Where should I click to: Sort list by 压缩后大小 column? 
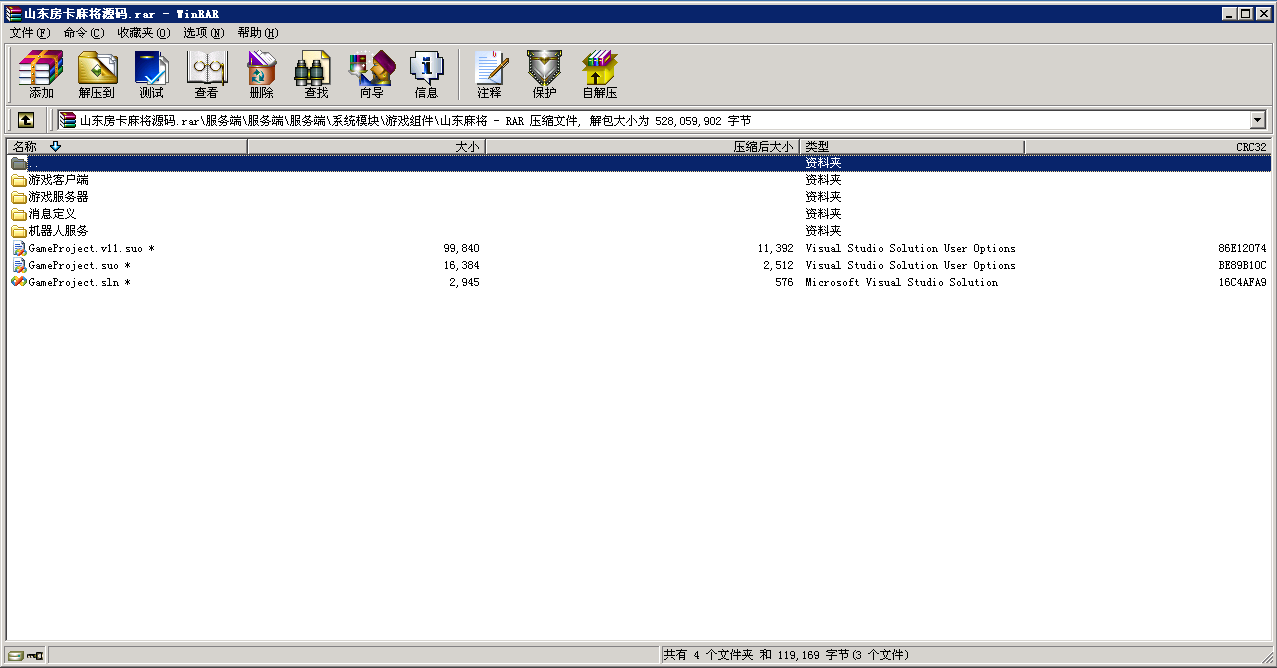point(642,147)
